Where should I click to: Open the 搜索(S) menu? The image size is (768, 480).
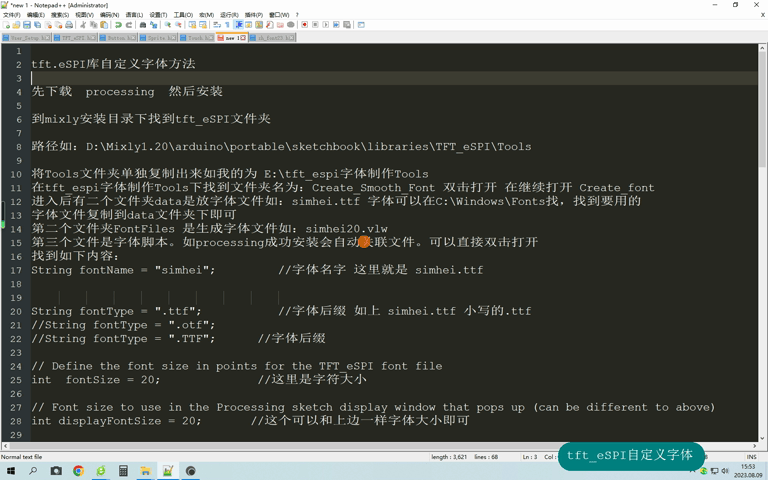60,15
